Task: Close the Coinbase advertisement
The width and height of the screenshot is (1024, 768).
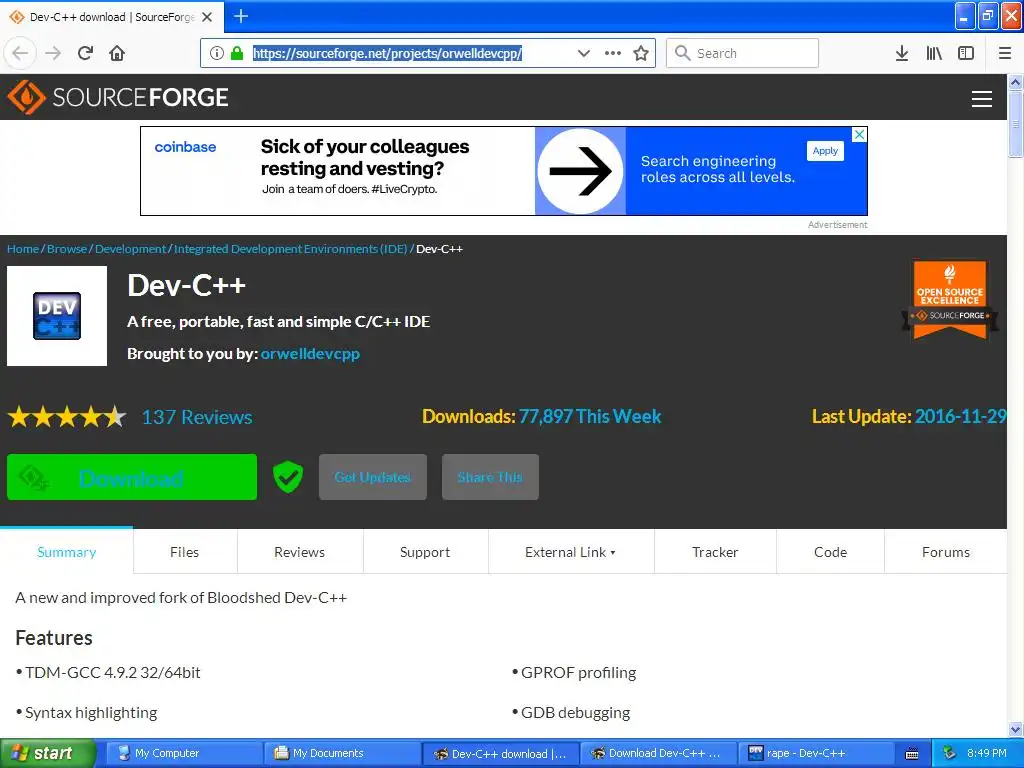Action: 859,135
